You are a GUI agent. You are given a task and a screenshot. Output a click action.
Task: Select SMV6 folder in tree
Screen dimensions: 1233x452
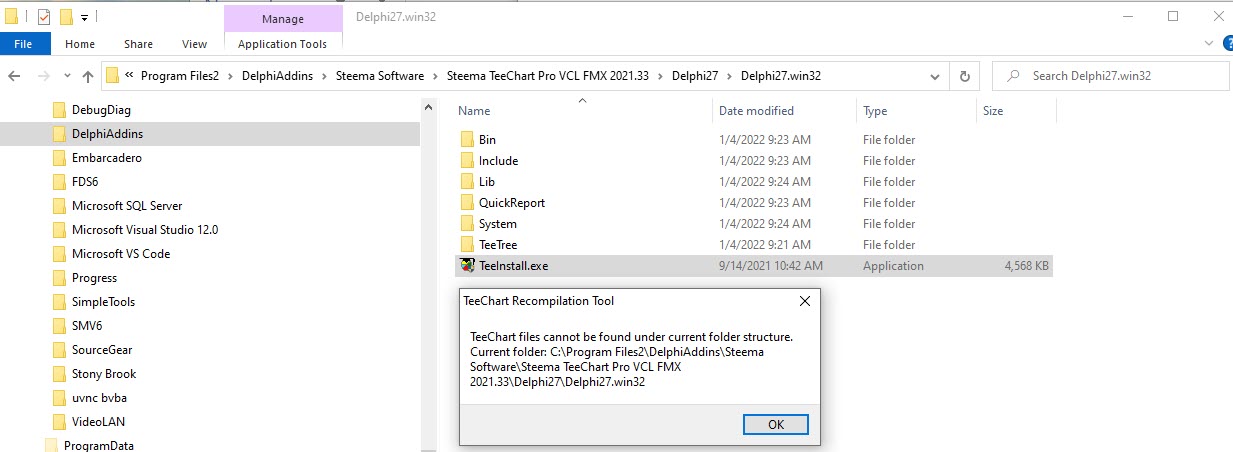87,326
